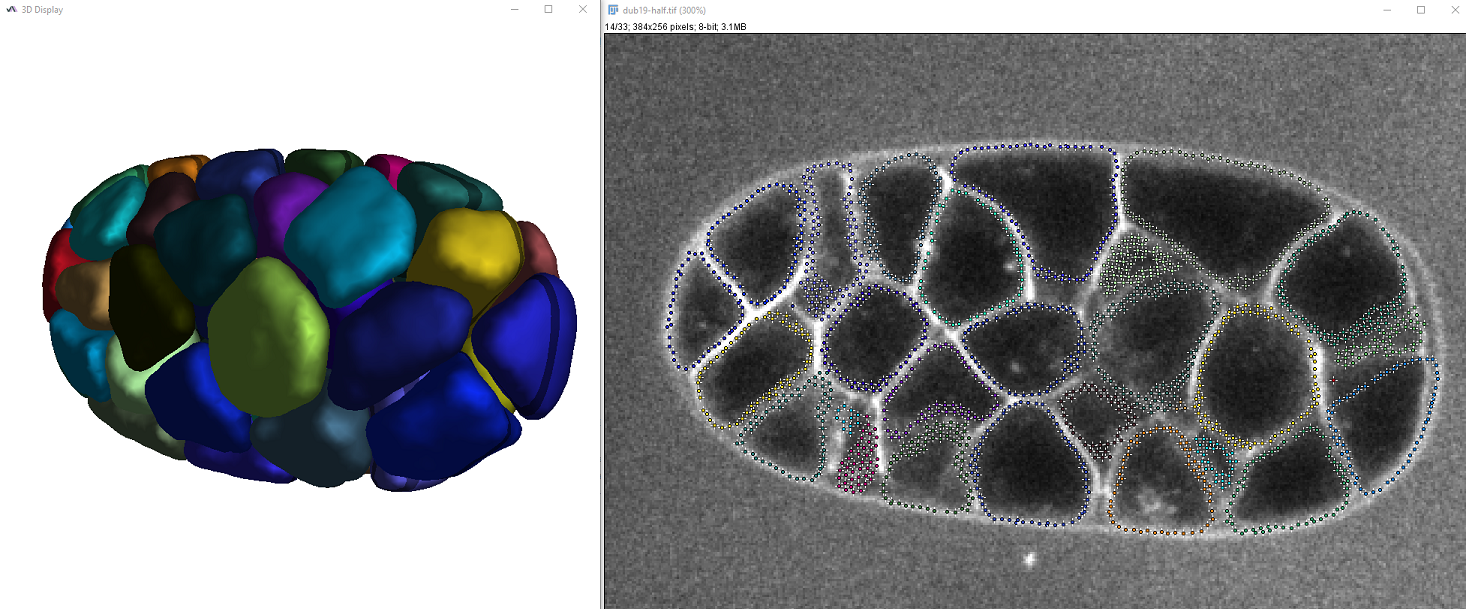Click the '3D Display' title text
Image resolution: width=1466 pixels, height=609 pixels.
coord(42,9)
